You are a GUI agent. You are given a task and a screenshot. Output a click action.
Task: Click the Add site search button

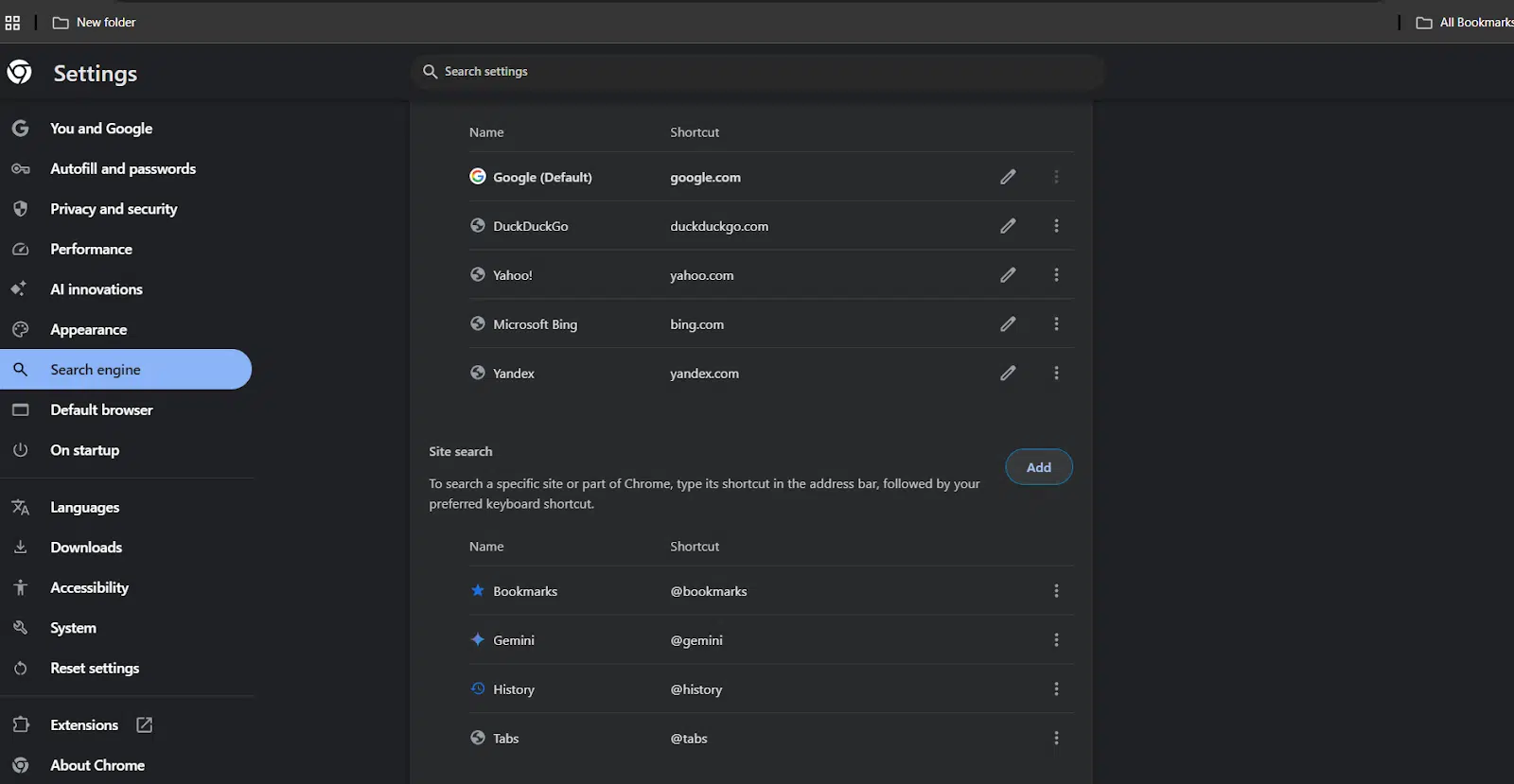point(1039,467)
